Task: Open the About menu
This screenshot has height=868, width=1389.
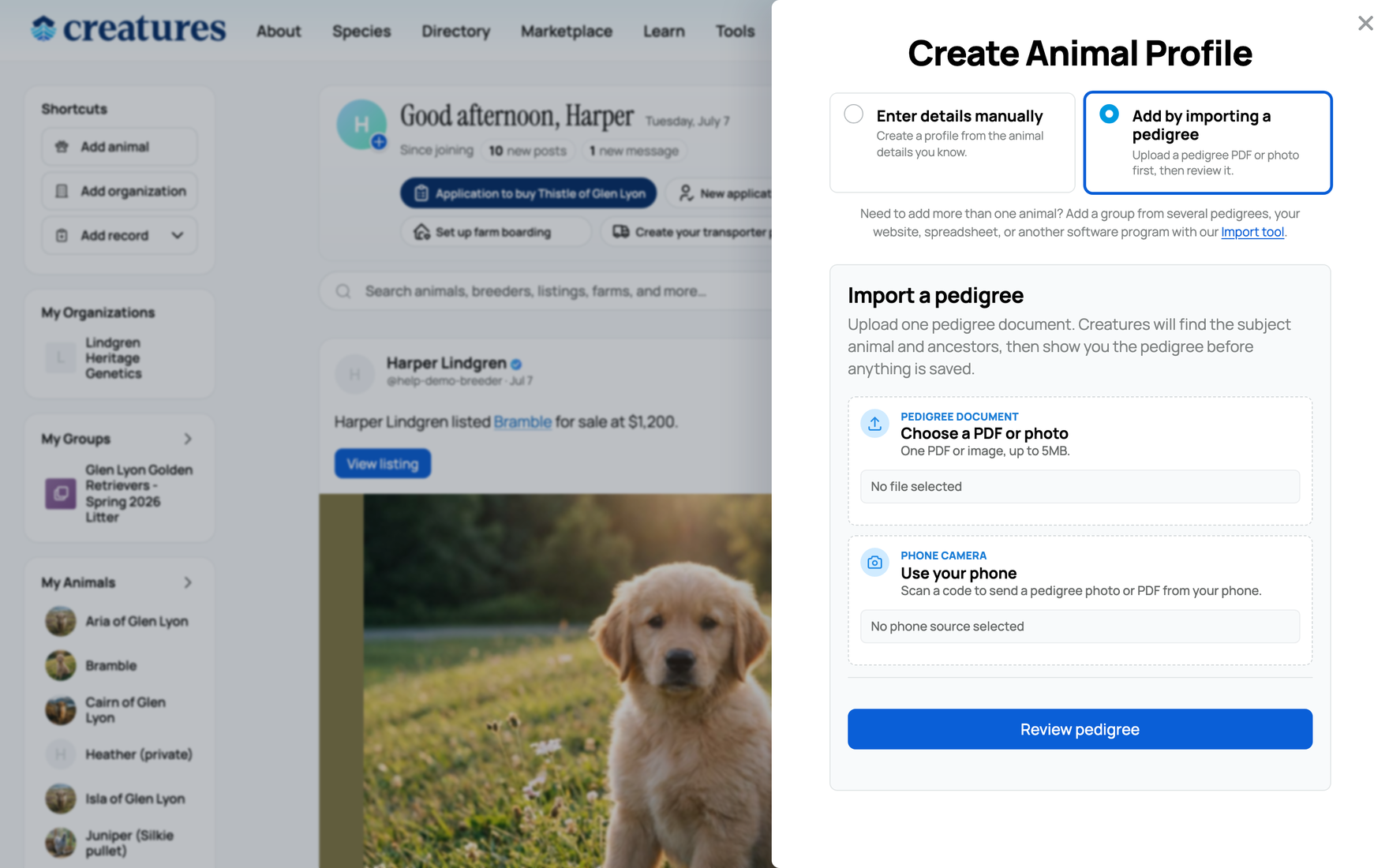Action: [279, 31]
